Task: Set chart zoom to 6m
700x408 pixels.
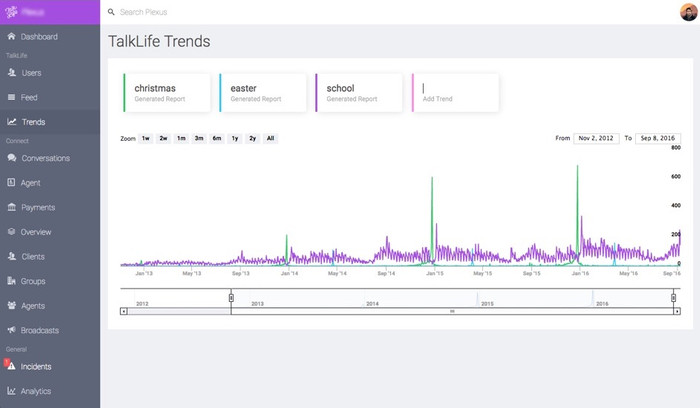Action: tap(216, 138)
